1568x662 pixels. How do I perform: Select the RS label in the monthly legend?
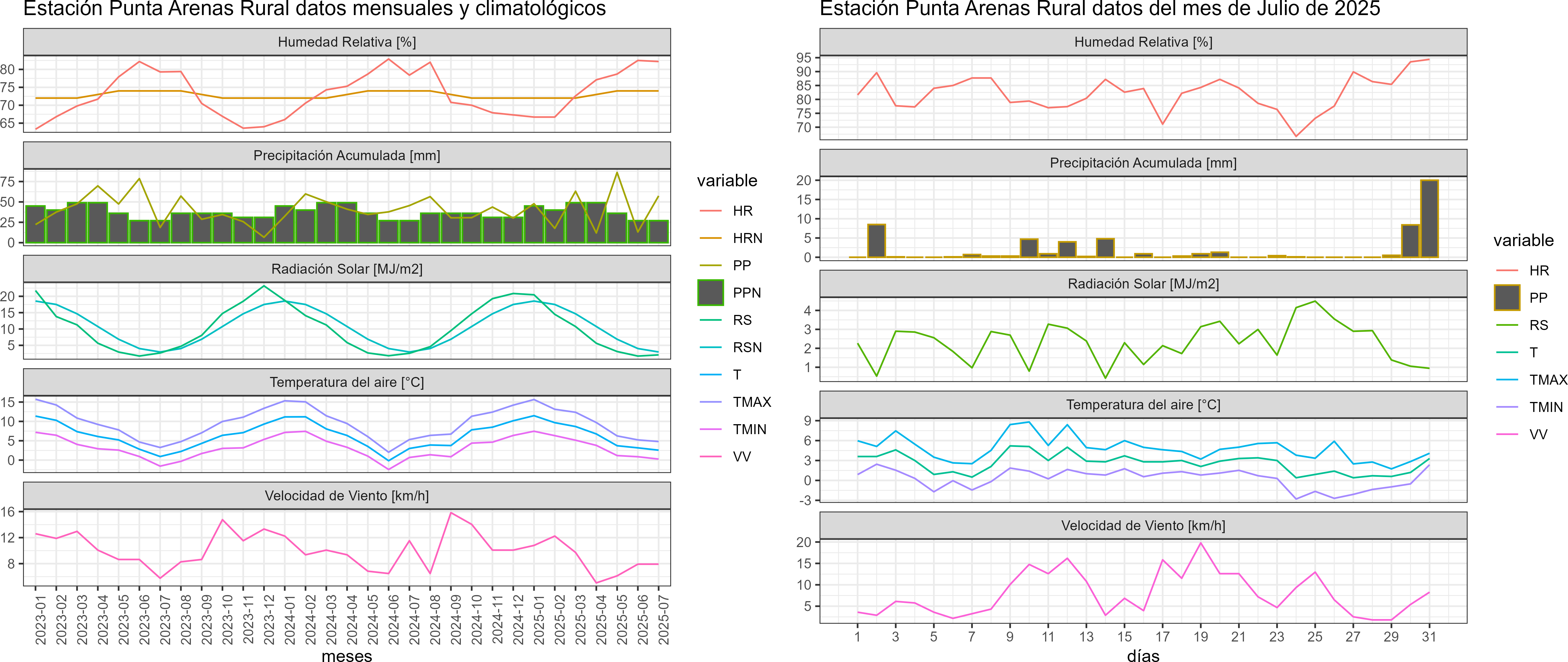tap(742, 320)
